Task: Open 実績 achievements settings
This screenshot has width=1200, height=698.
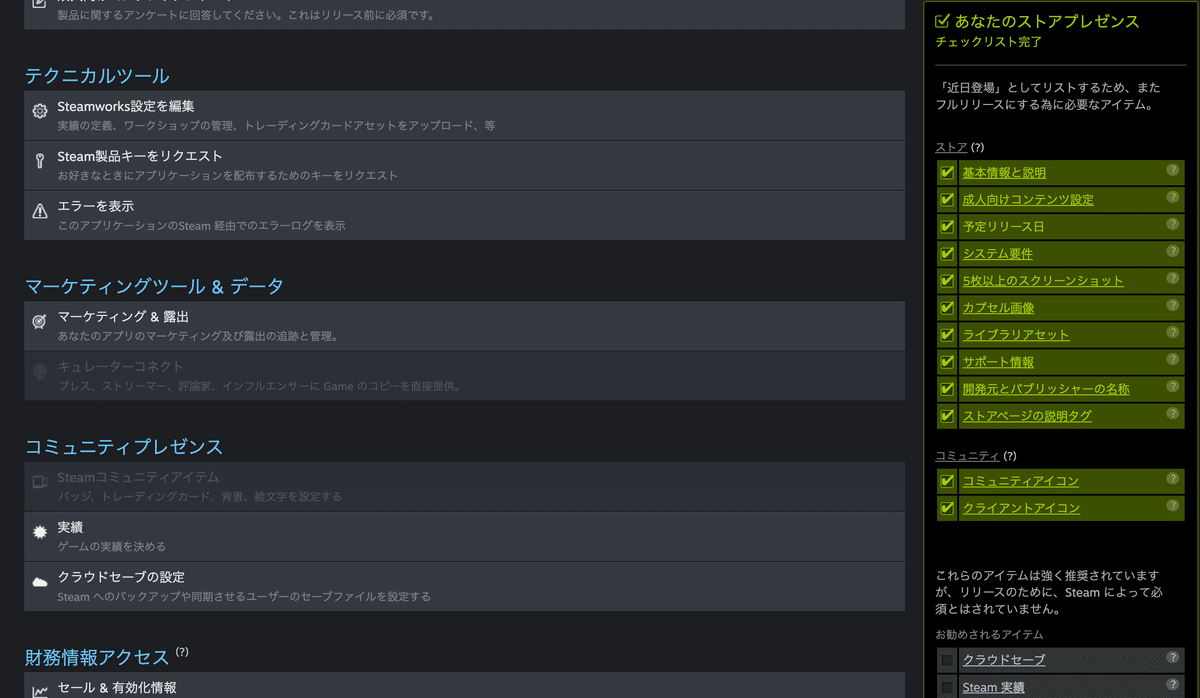Action: tap(464, 536)
